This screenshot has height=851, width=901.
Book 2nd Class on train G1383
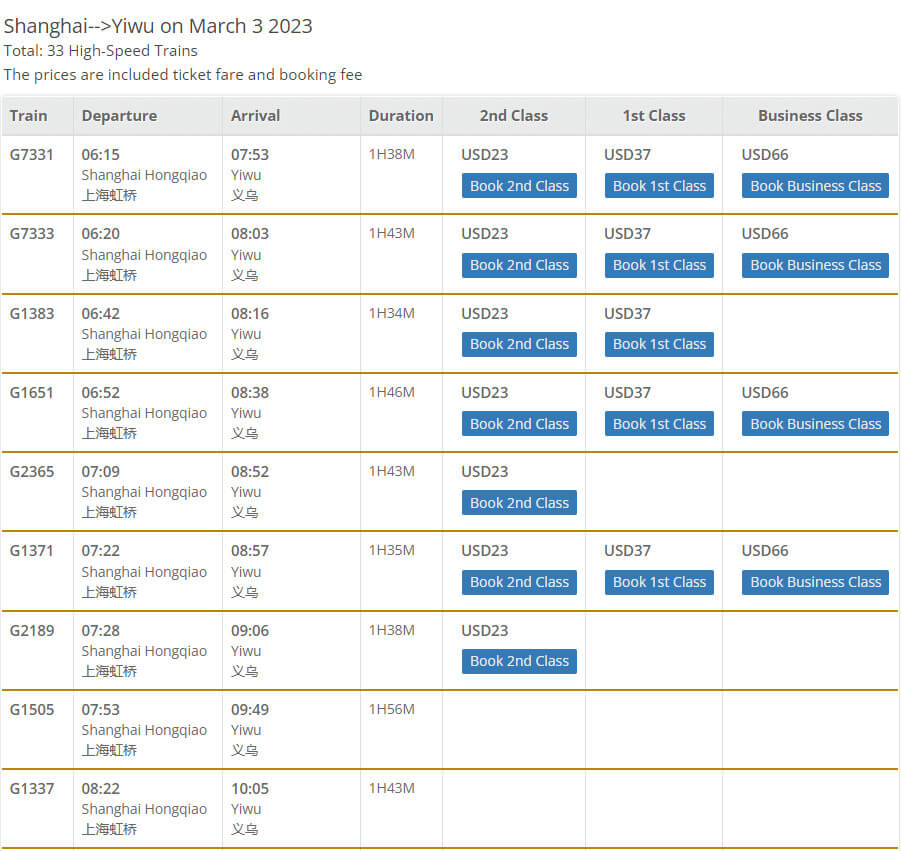tap(519, 344)
